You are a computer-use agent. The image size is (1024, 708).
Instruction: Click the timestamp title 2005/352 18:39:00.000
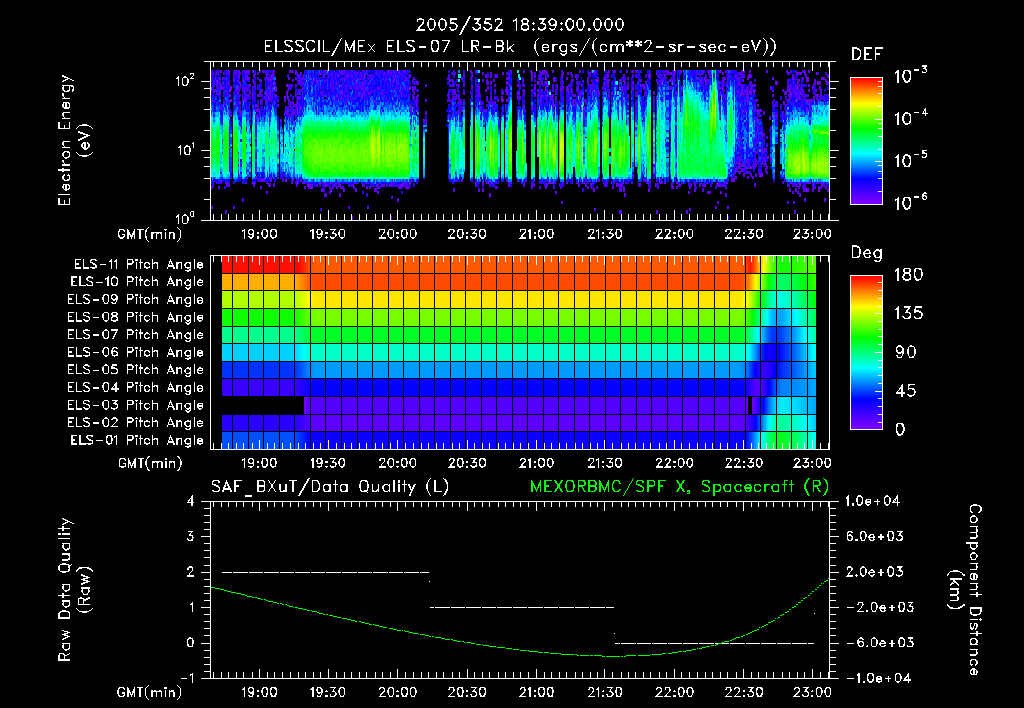520,25
